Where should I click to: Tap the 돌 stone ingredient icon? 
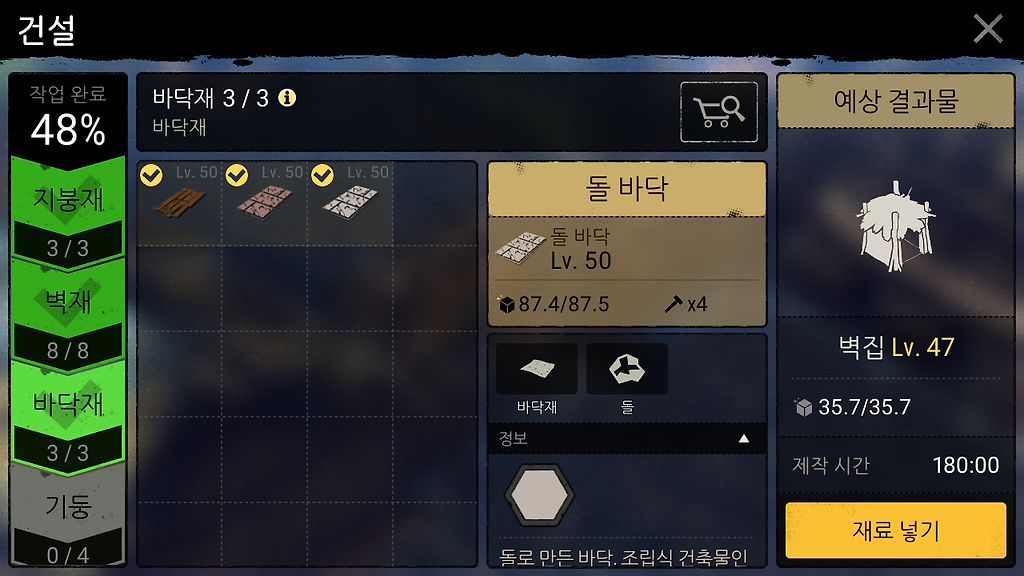(x=627, y=369)
